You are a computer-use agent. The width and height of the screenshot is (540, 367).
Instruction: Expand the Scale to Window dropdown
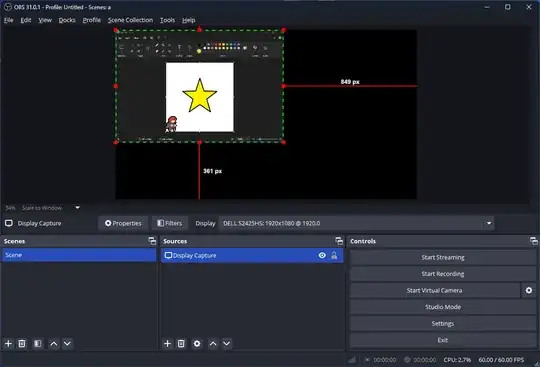pyautogui.click(x=77, y=208)
